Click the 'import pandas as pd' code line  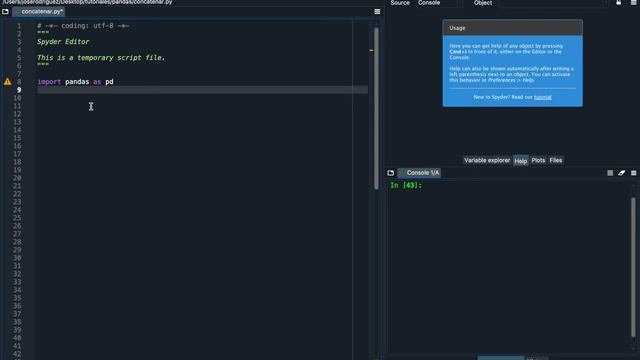click(76, 82)
